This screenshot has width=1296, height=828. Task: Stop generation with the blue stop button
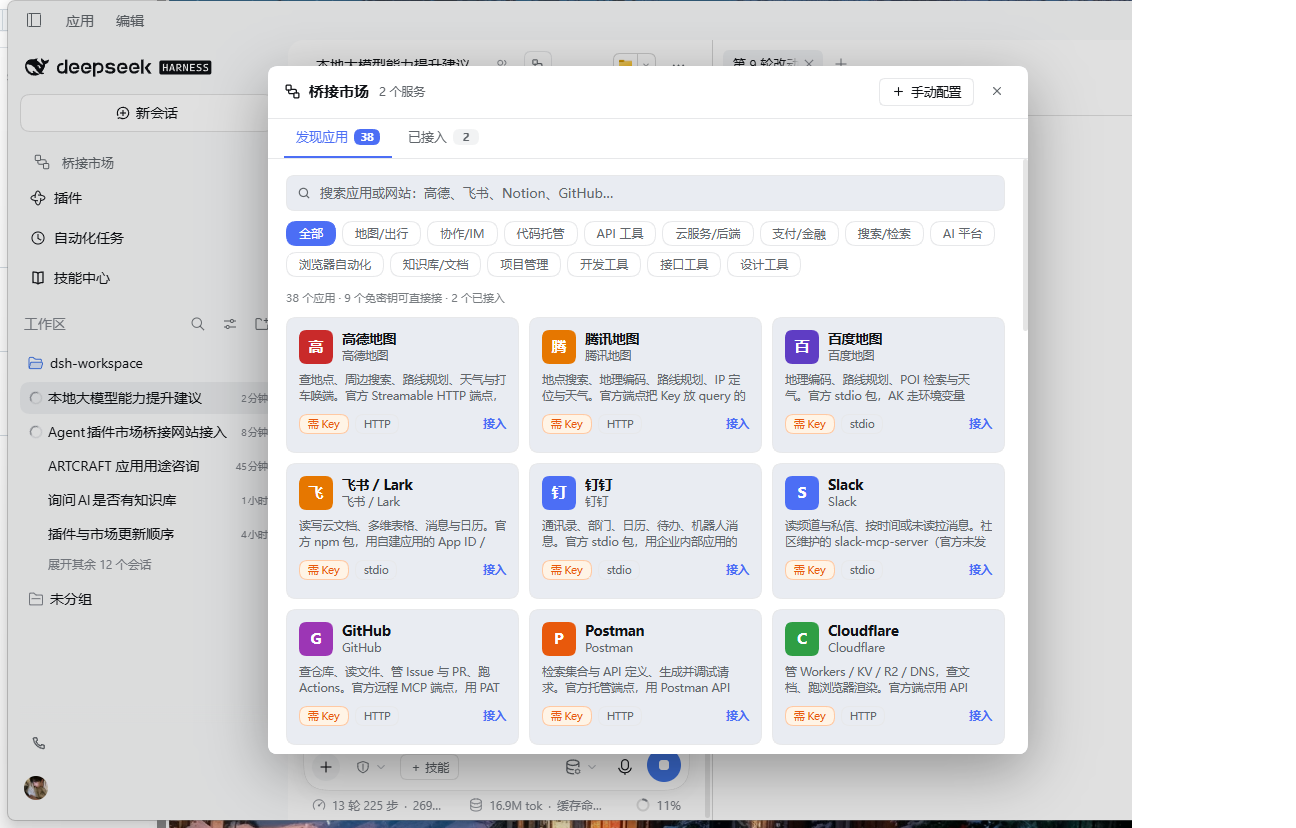click(x=664, y=765)
